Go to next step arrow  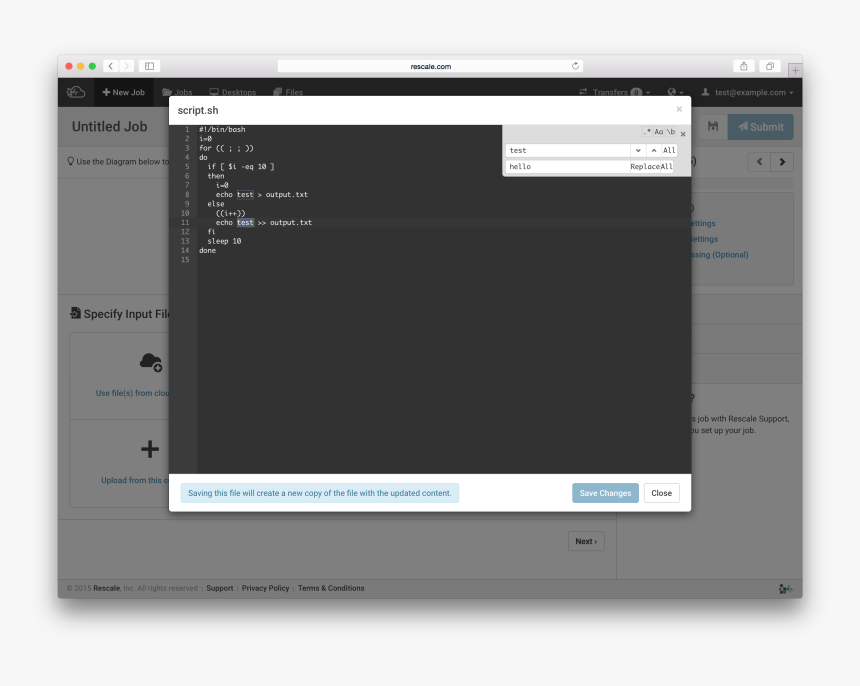pyautogui.click(x=782, y=162)
